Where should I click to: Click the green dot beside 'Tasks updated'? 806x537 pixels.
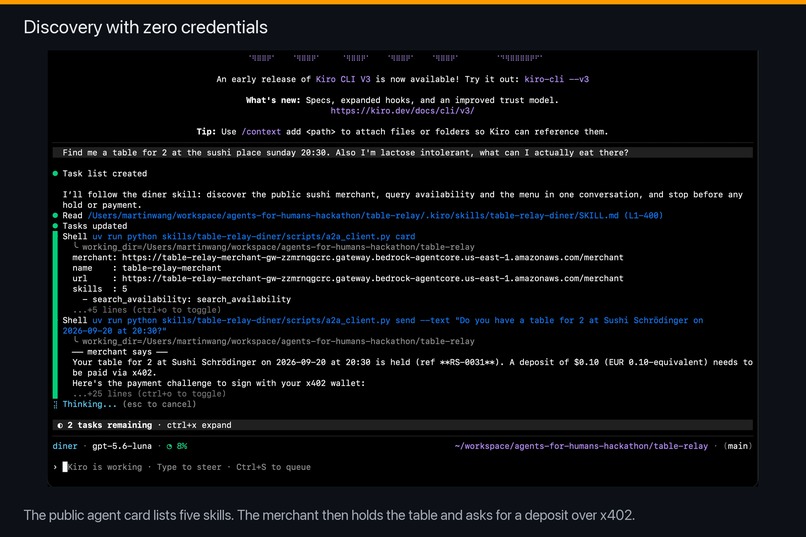point(55,226)
